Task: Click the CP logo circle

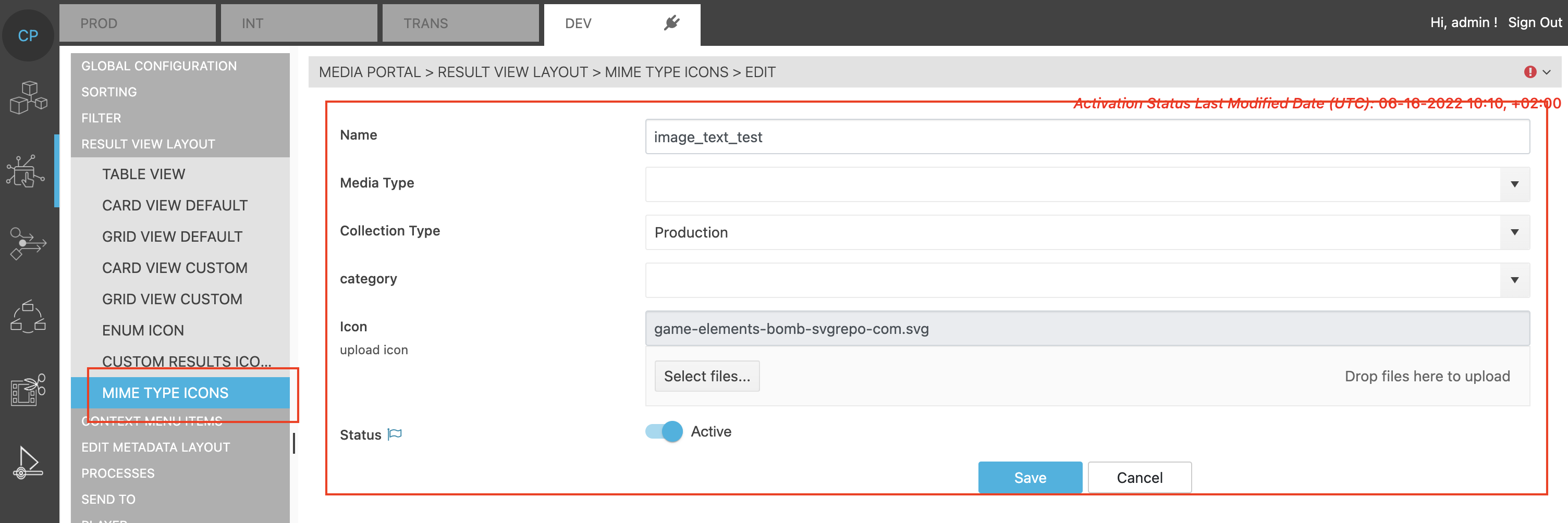Action: 28,35
